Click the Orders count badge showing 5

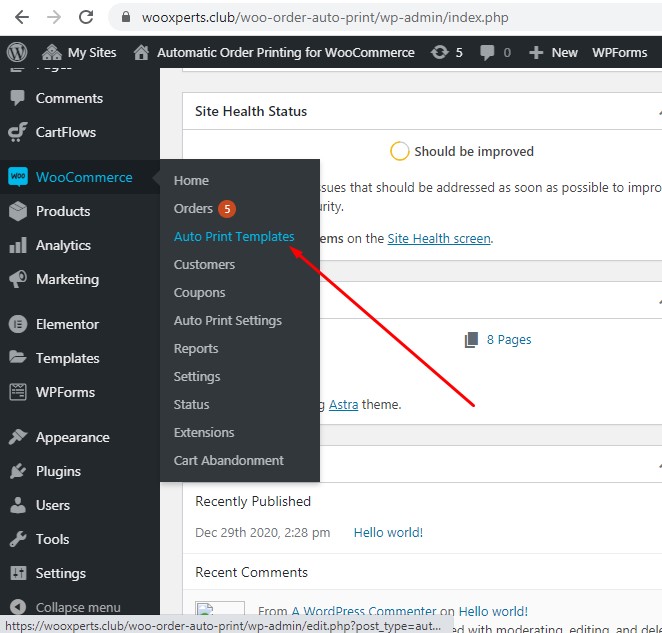(227, 209)
